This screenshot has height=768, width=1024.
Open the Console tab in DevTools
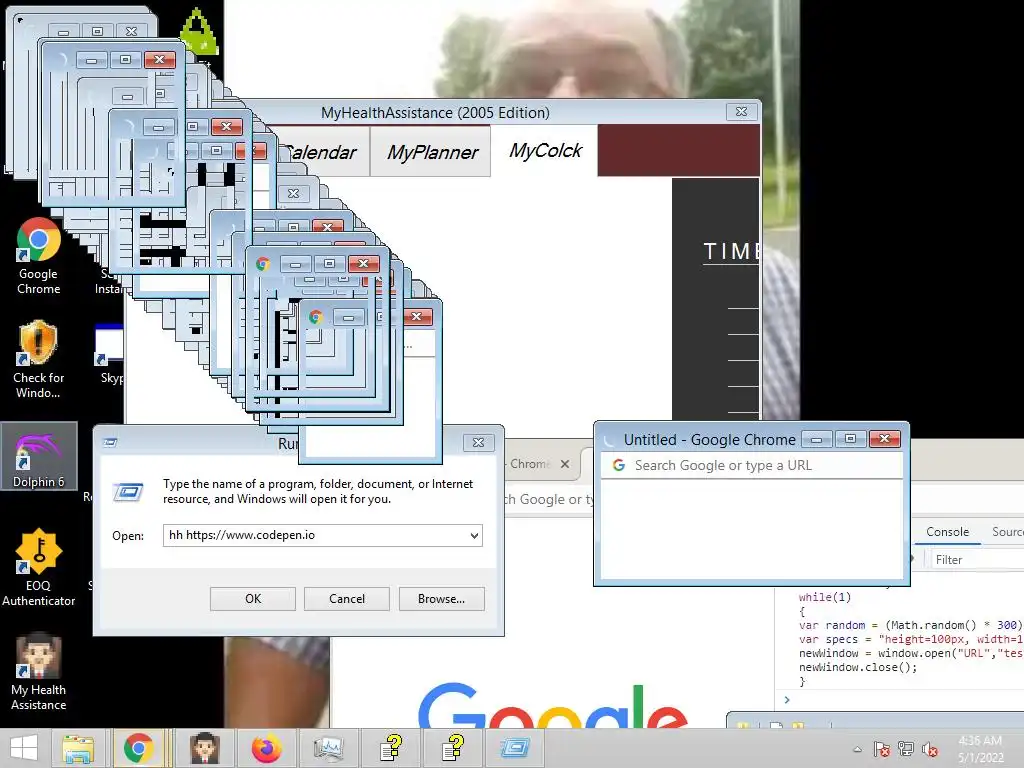947,532
